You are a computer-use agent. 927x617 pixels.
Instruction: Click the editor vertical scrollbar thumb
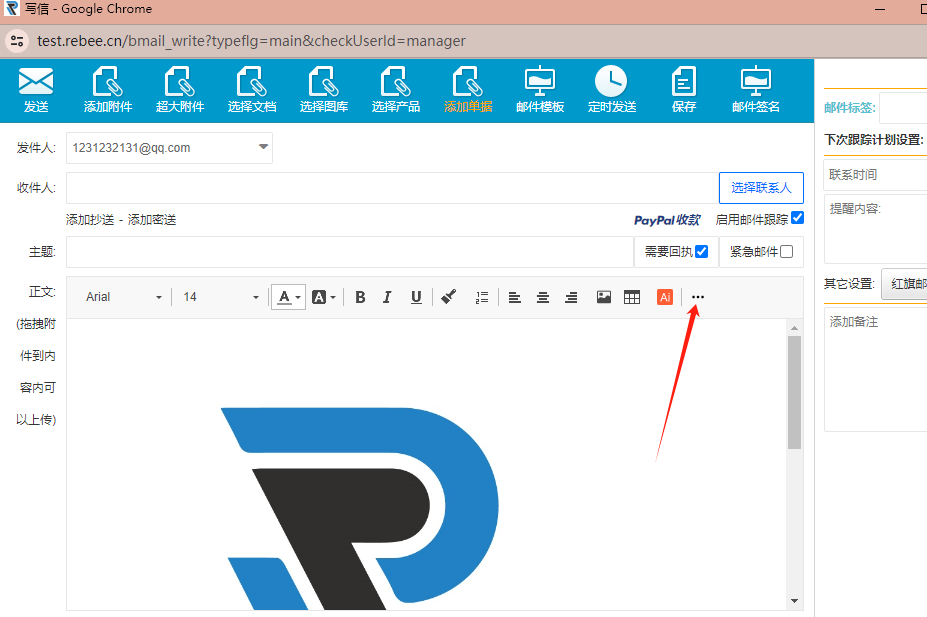[x=795, y=392]
